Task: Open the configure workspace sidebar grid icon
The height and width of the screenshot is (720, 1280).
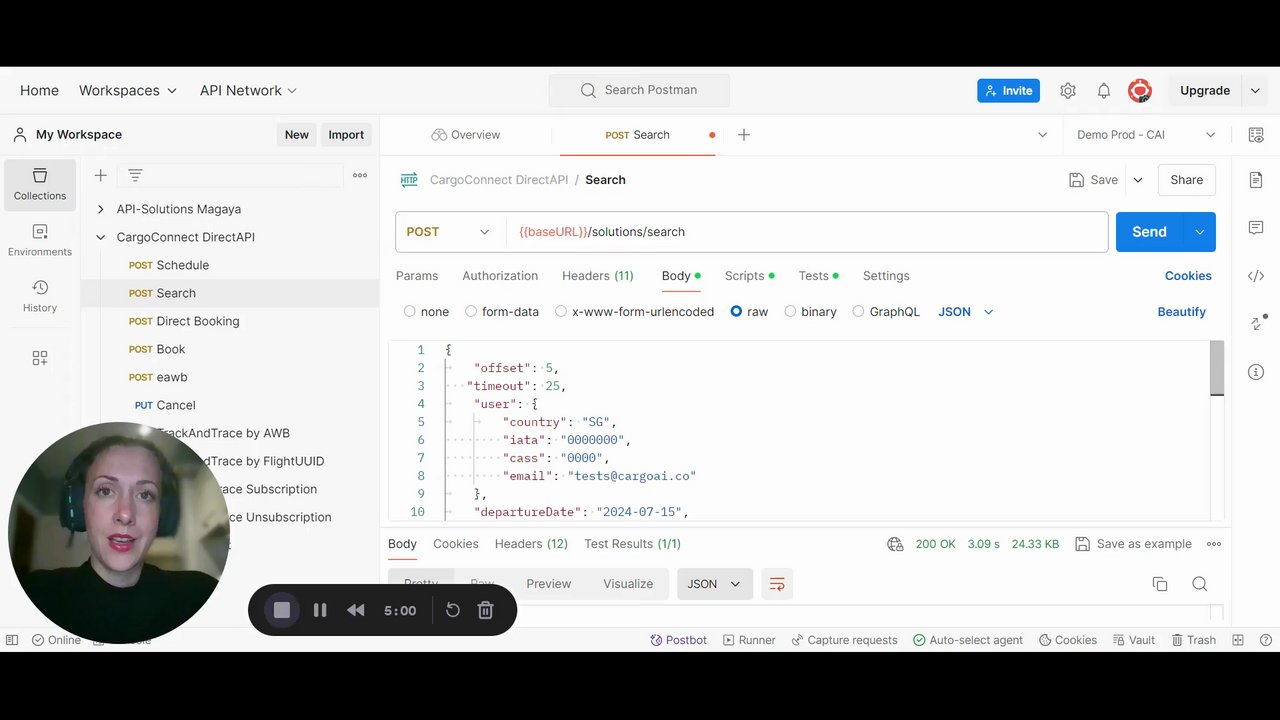Action: [x=40, y=357]
